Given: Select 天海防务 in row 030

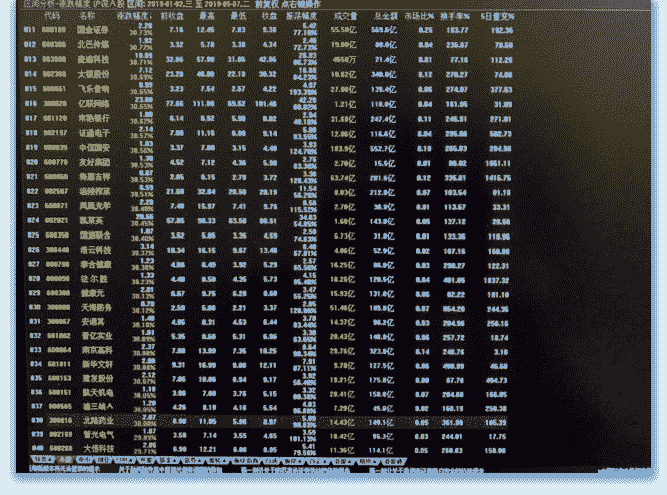Looking at the screenshot, I should point(97,307).
